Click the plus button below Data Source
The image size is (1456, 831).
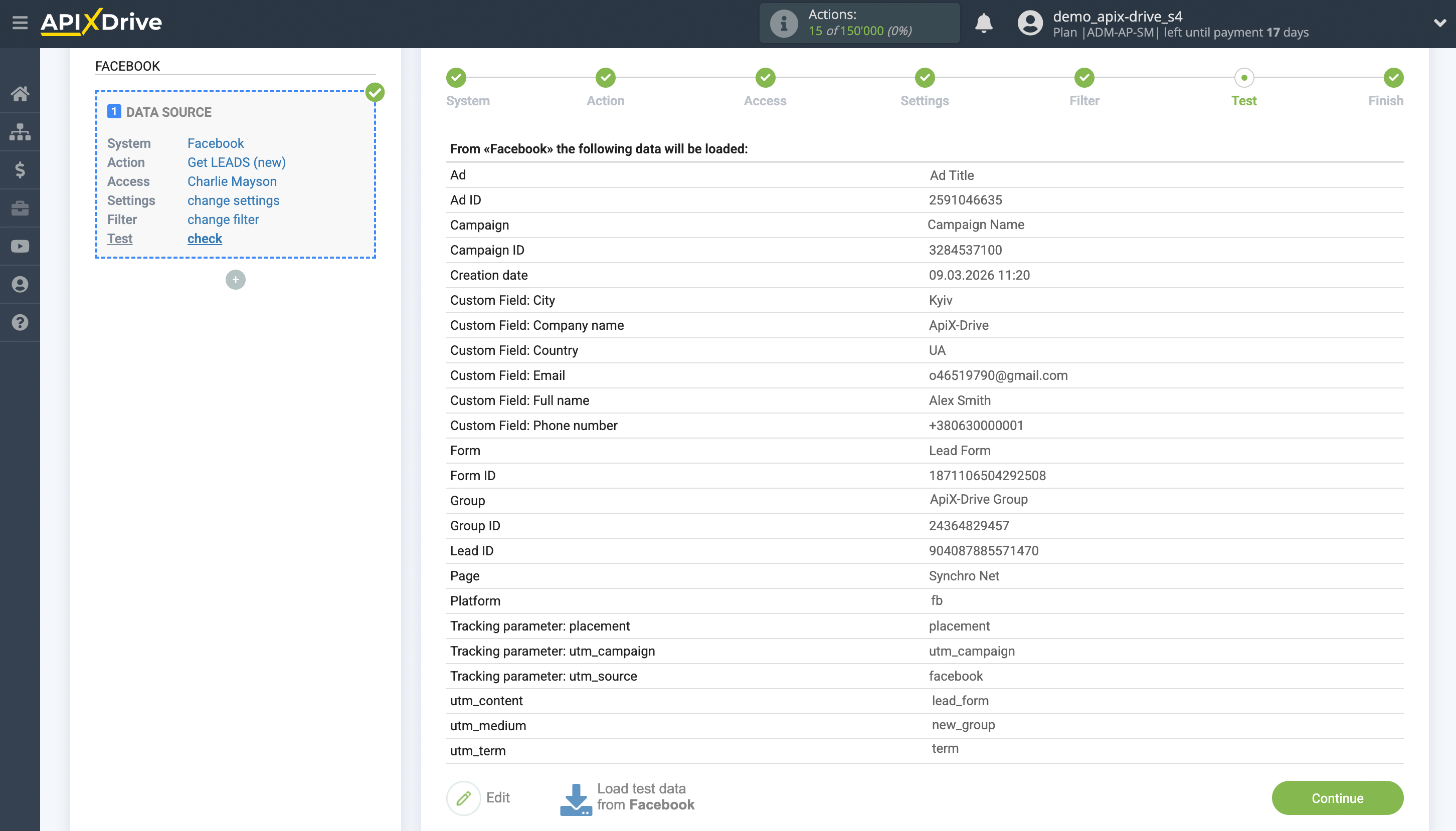click(x=235, y=279)
